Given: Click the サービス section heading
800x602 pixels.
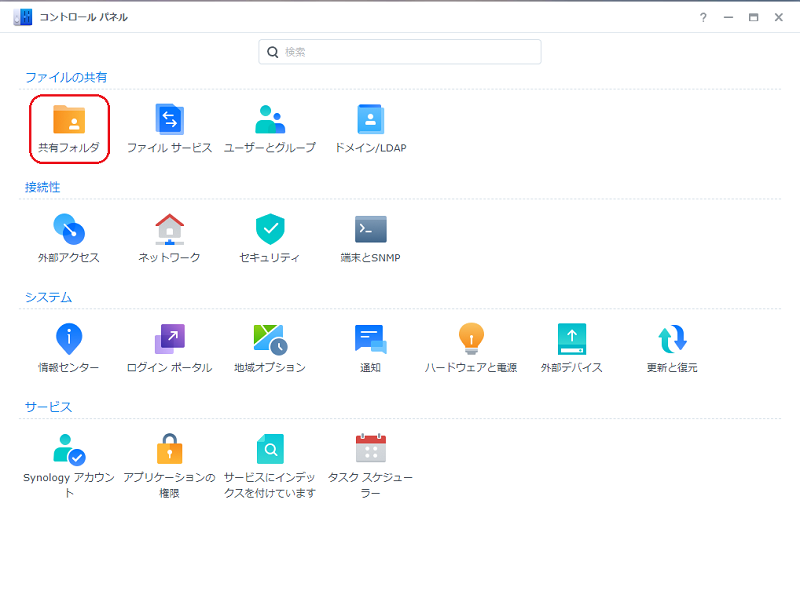Looking at the screenshot, I should pyautogui.click(x=48, y=407).
